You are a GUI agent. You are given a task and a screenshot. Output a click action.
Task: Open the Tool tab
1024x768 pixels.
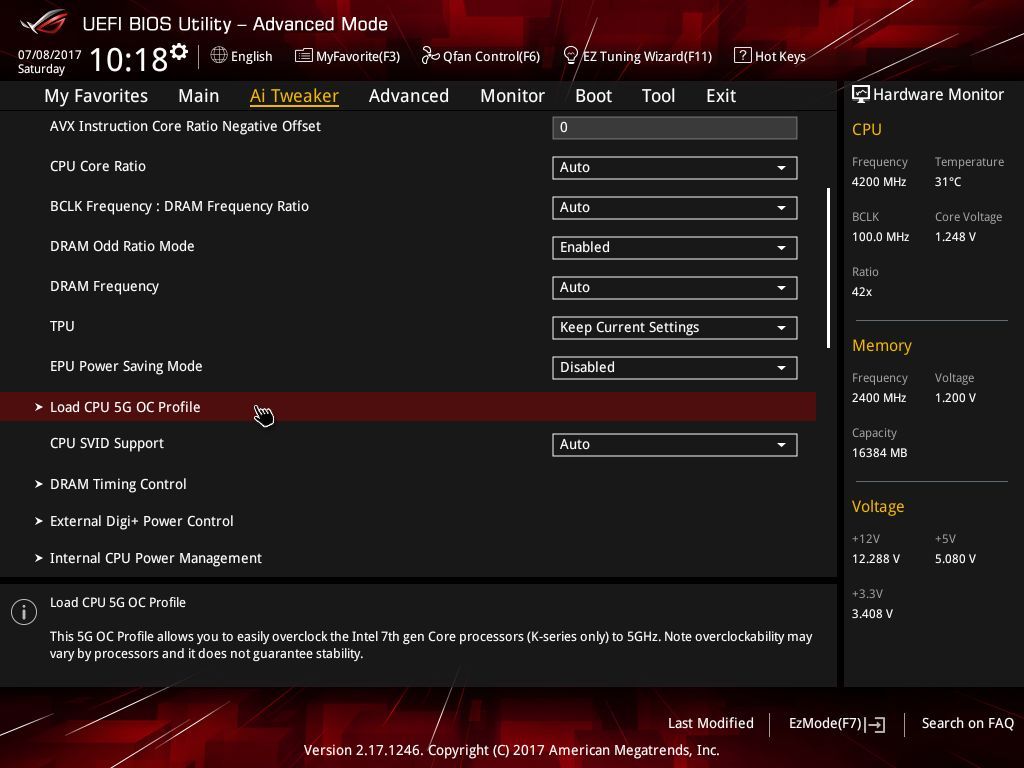658,96
